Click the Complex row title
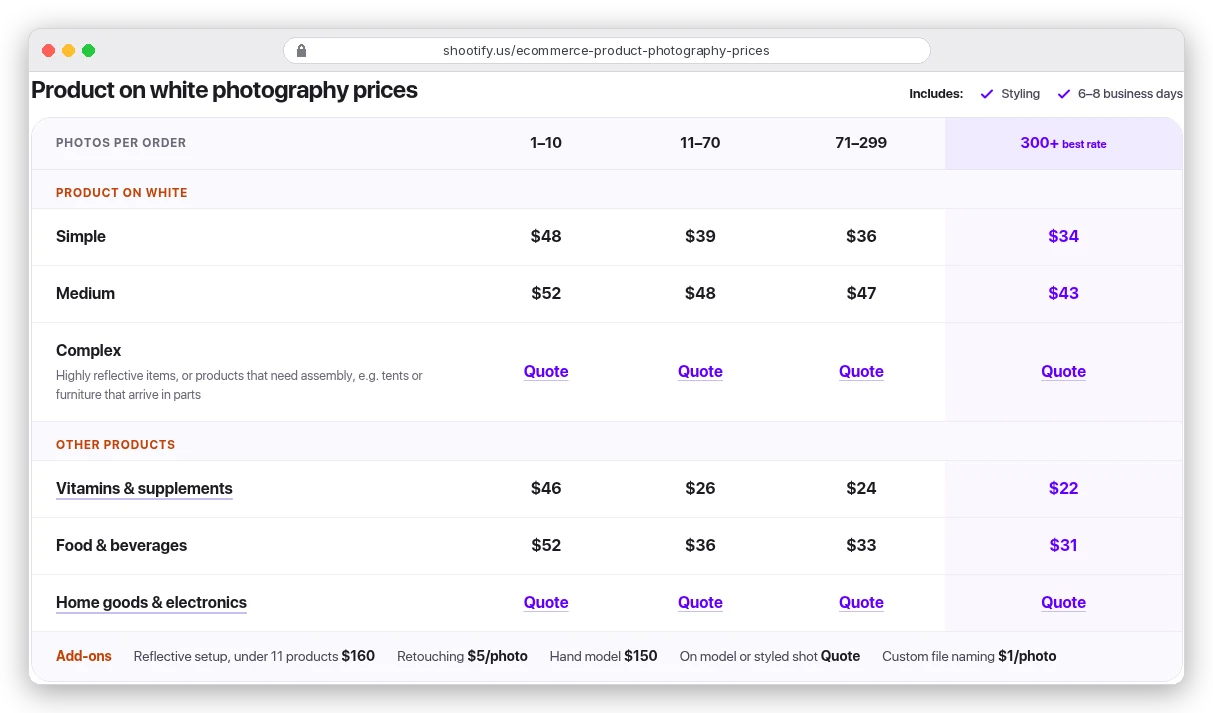1213x713 pixels. 88,350
